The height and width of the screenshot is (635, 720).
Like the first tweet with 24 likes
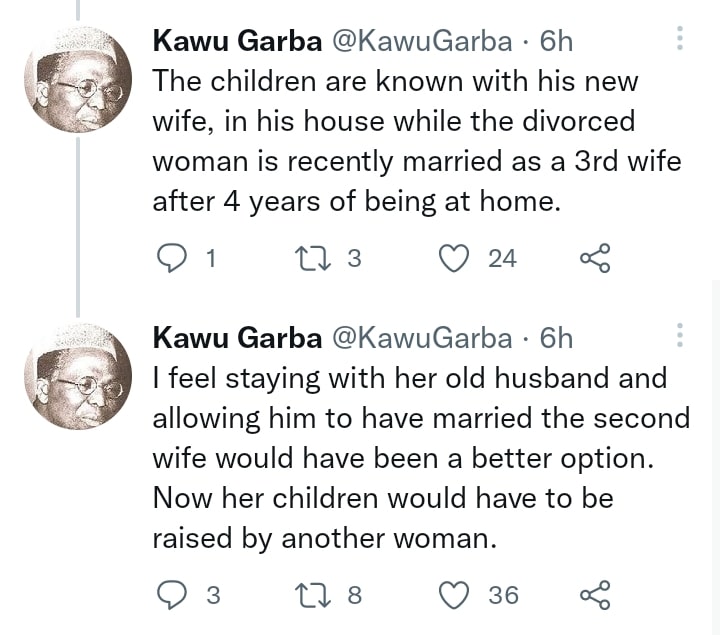(x=456, y=258)
